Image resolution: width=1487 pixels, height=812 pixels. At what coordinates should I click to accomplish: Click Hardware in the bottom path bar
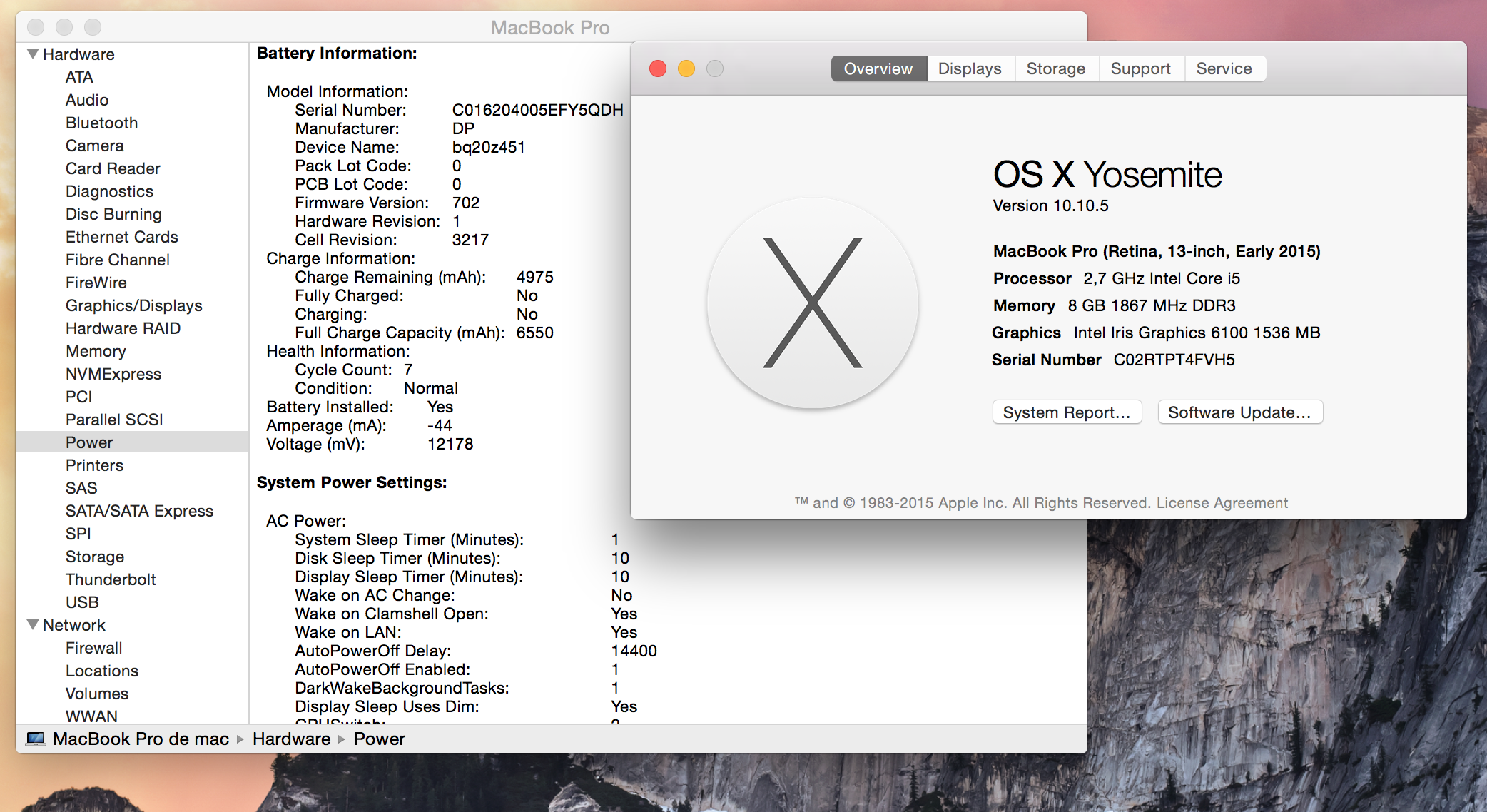(291, 739)
